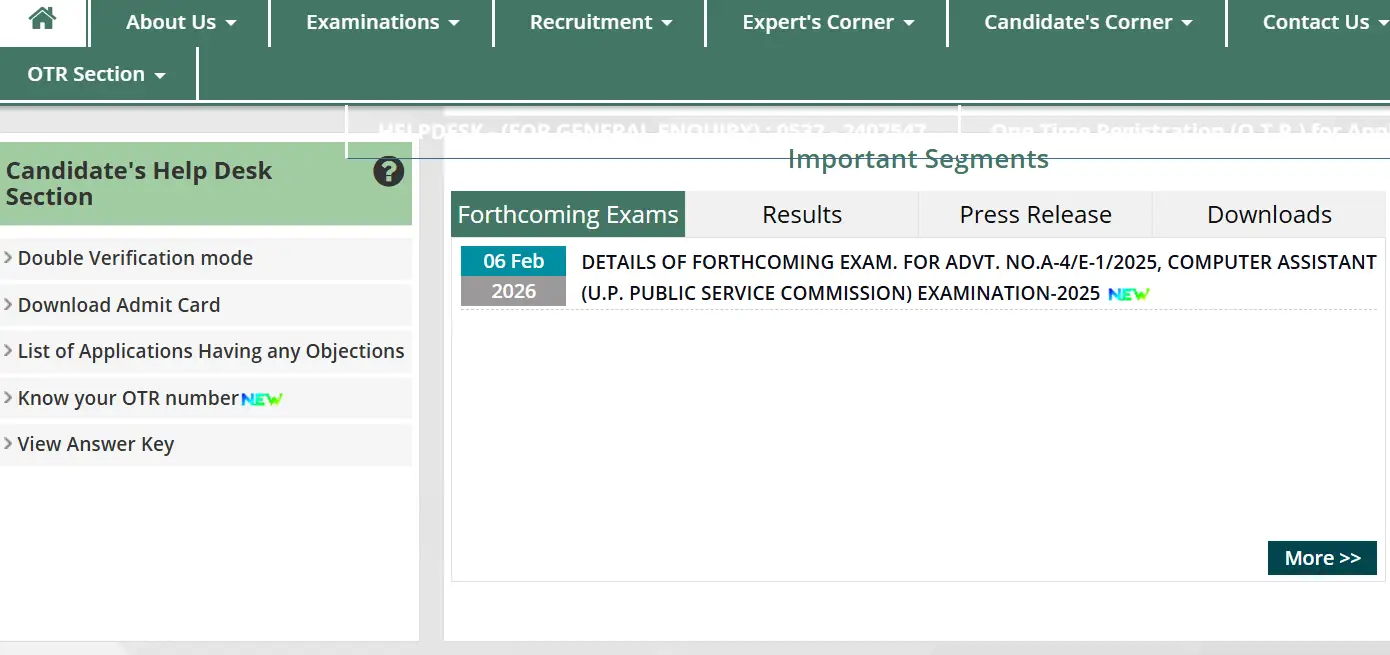This screenshot has height=655, width=1390.
Task: Switch to the Results tab
Action: pyautogui.click(x=802, y=214)
